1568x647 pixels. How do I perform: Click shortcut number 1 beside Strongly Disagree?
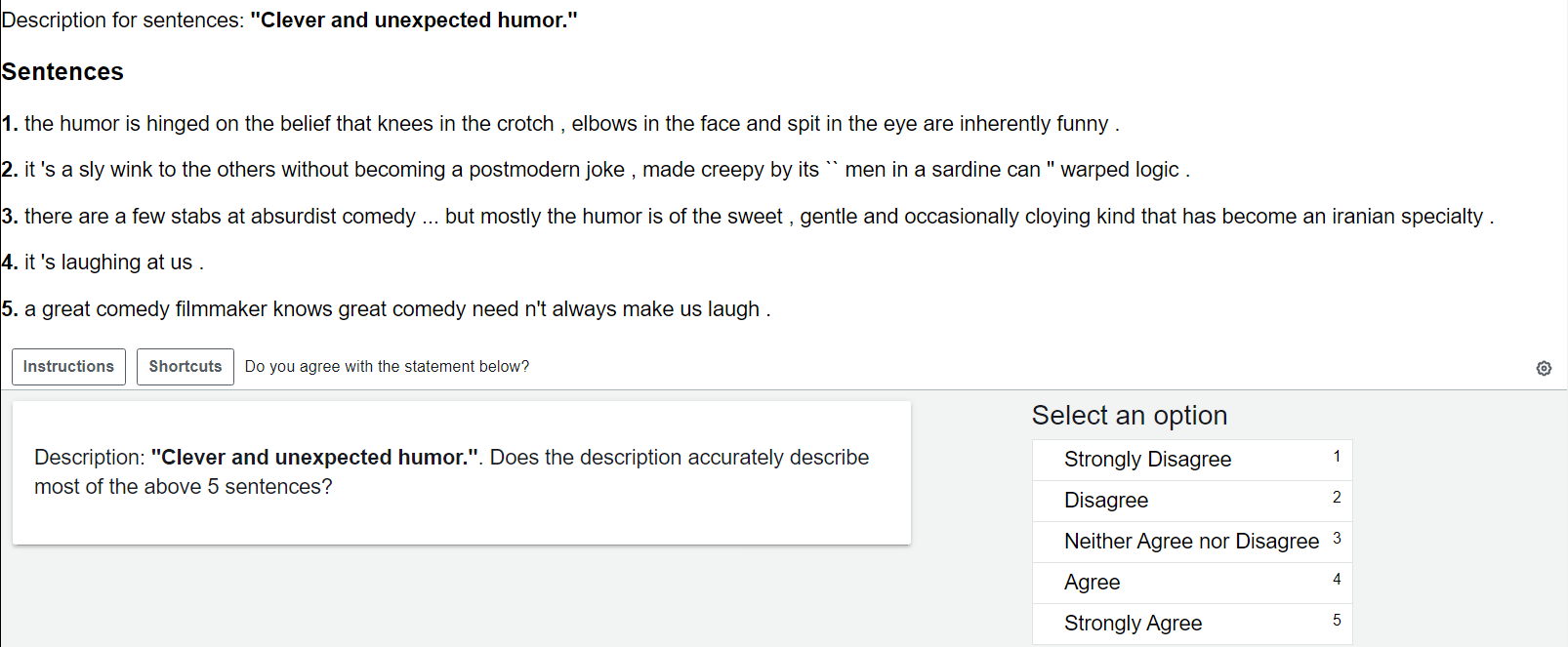coord(1337,457)
